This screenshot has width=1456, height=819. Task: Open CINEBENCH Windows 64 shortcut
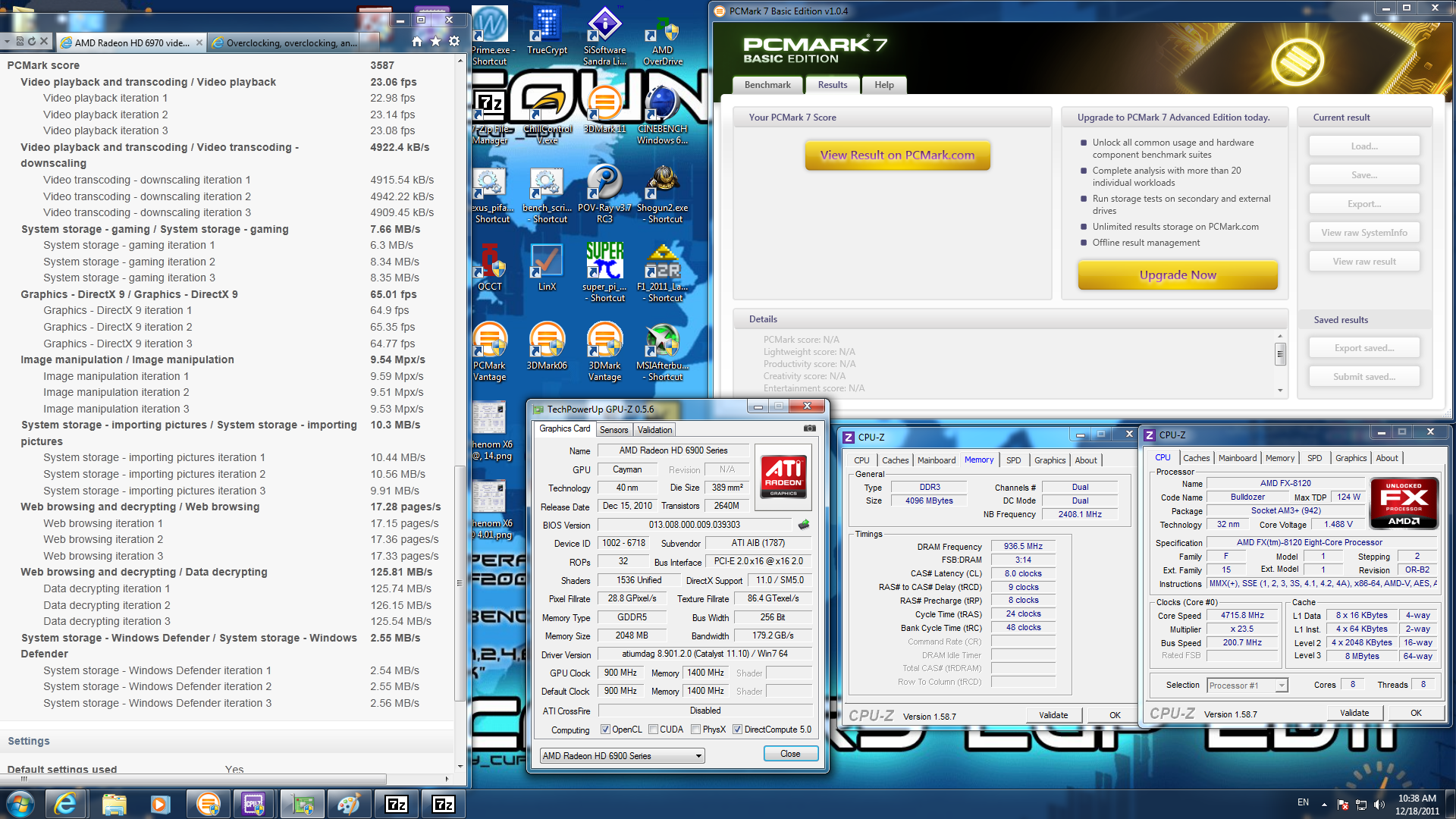click(662, 114)
